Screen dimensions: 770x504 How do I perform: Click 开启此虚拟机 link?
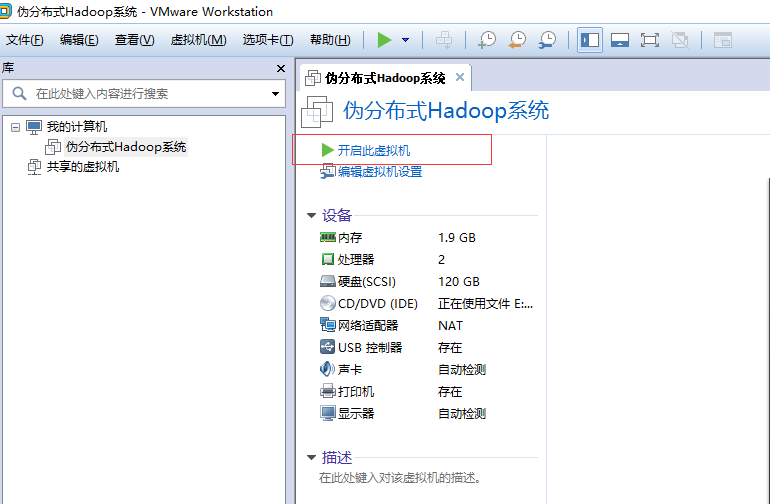[374, 150]
